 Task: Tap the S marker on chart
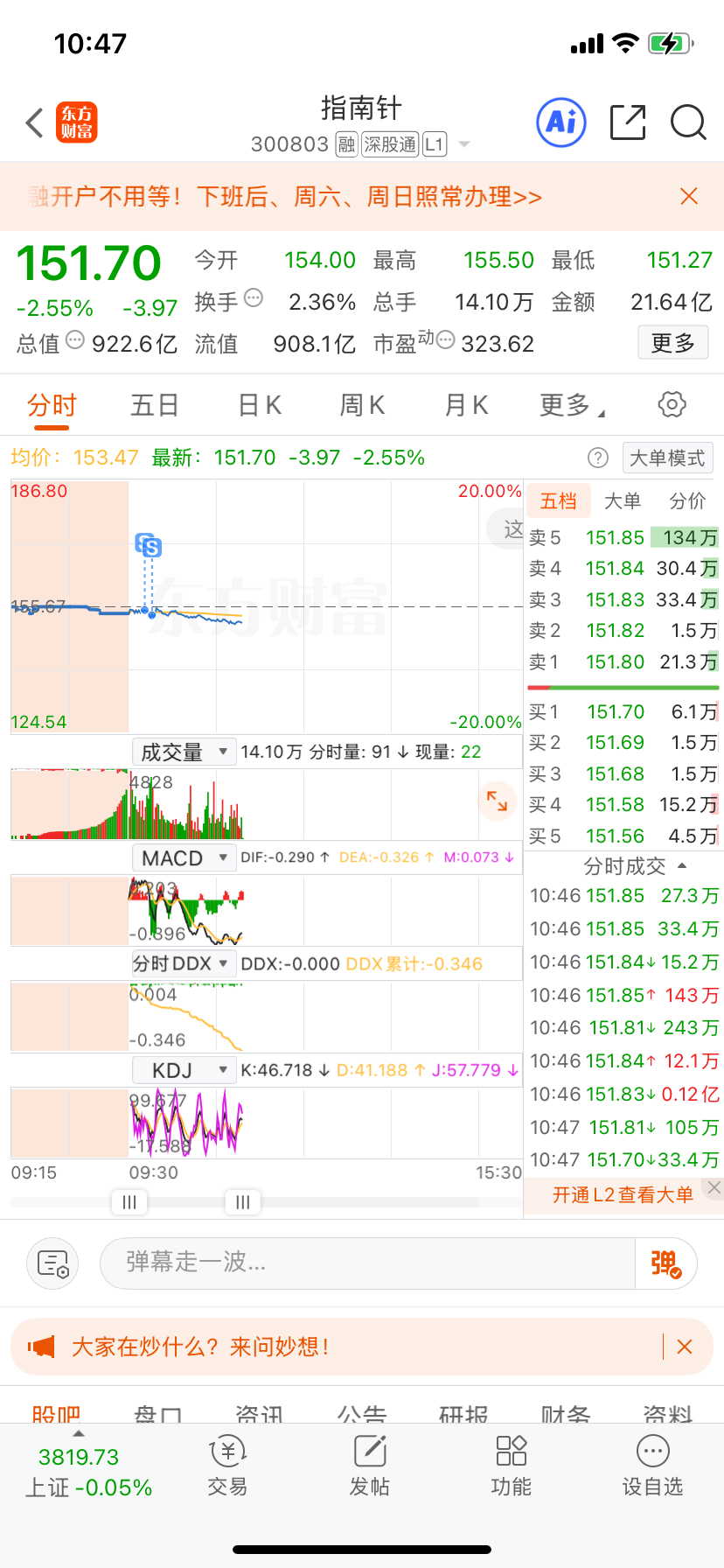pyautogui.click(x=150, y=548)
